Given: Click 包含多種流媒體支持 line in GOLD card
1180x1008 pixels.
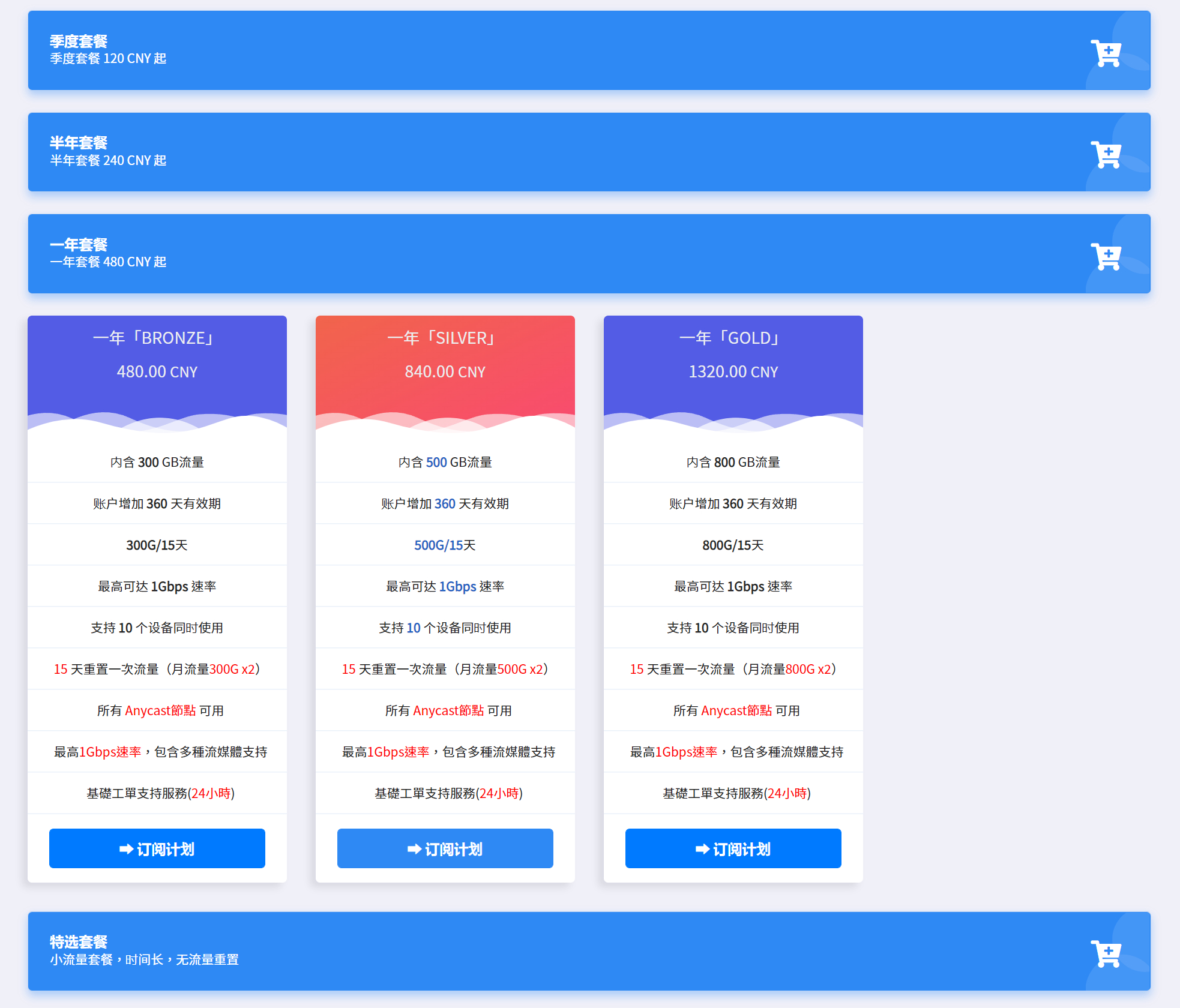Looking at the screenshot, I should tap(736, 752).
